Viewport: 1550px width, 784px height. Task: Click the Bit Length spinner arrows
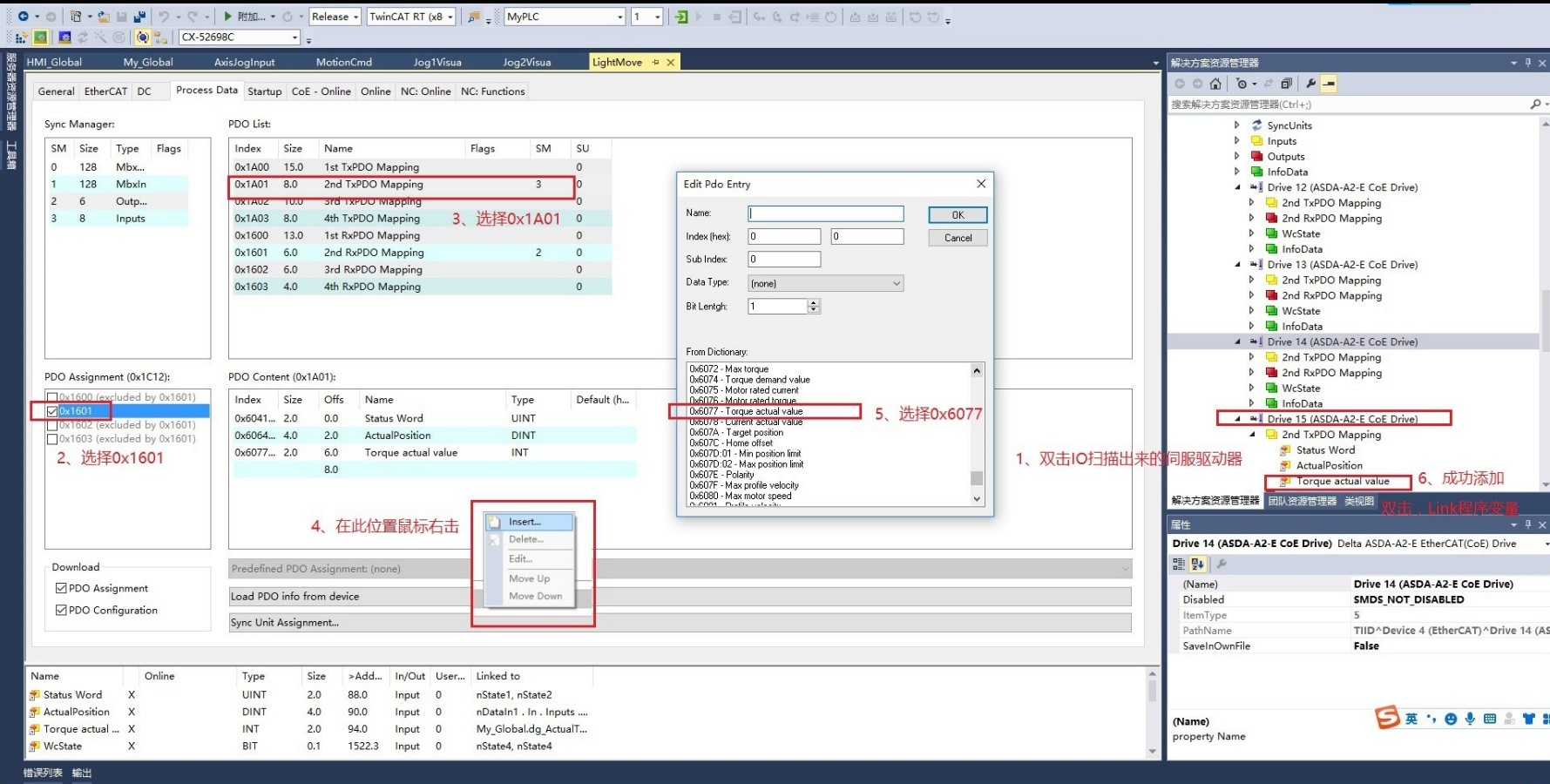(814, 307)
